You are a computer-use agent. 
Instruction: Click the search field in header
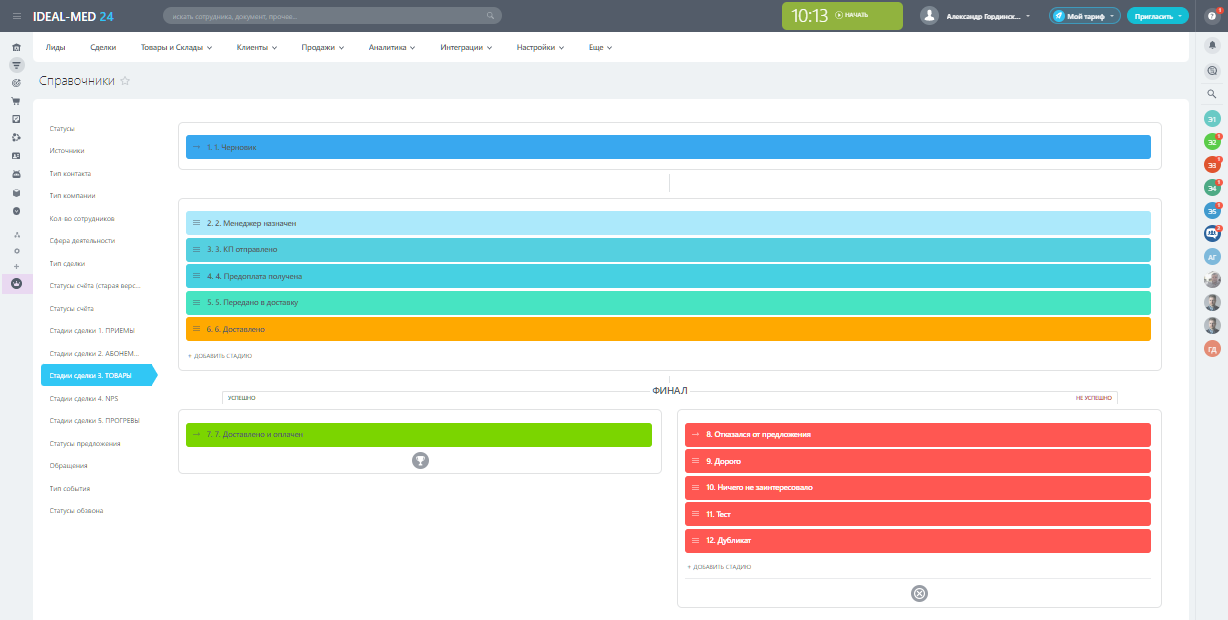click(332, 16)
